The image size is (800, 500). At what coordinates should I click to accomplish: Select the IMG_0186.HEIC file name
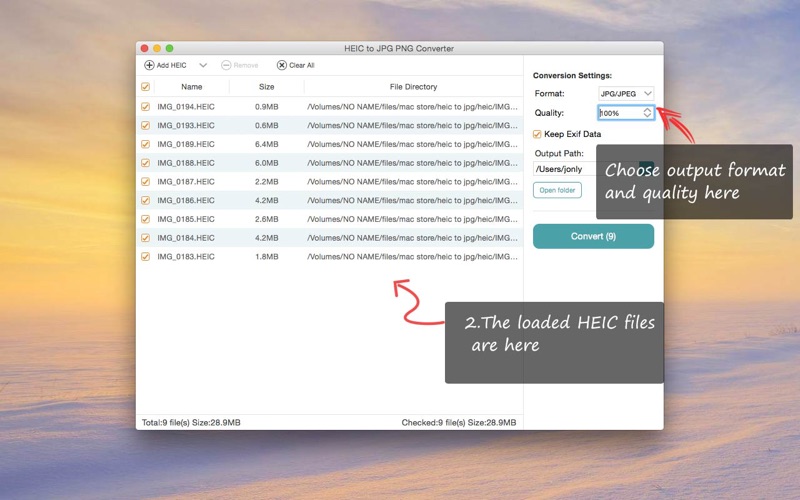tap(186, 201)
